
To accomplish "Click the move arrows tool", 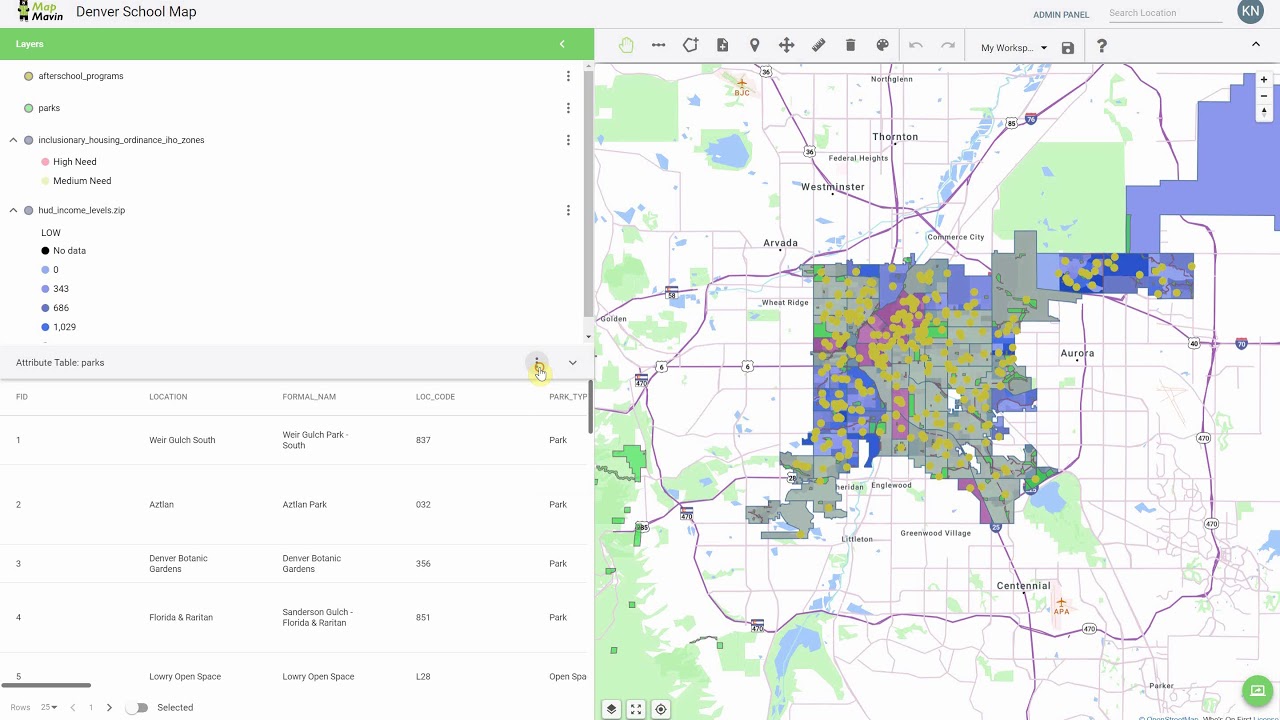I will (786, 45).
